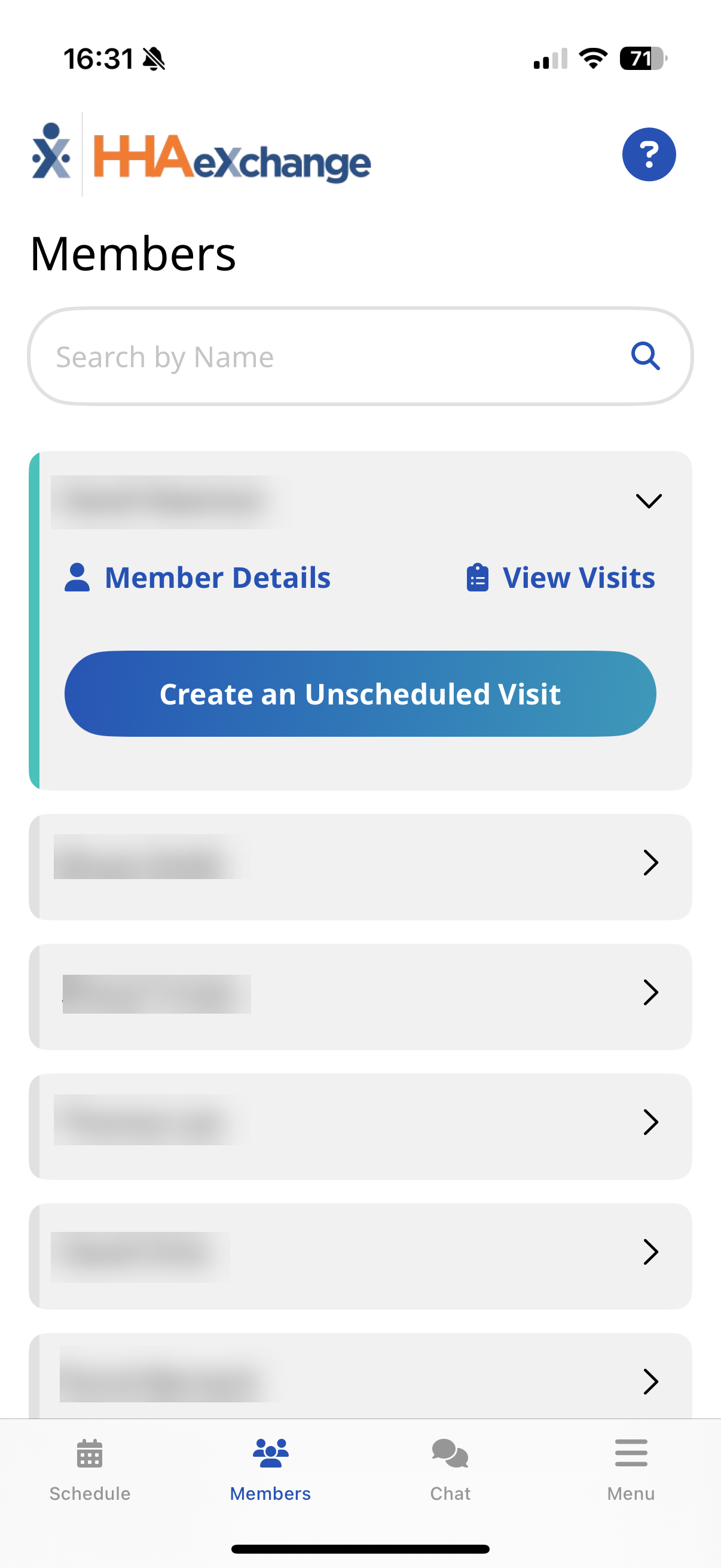
Task: Focus the Search by Name field
Action: [x=329, y=356]
